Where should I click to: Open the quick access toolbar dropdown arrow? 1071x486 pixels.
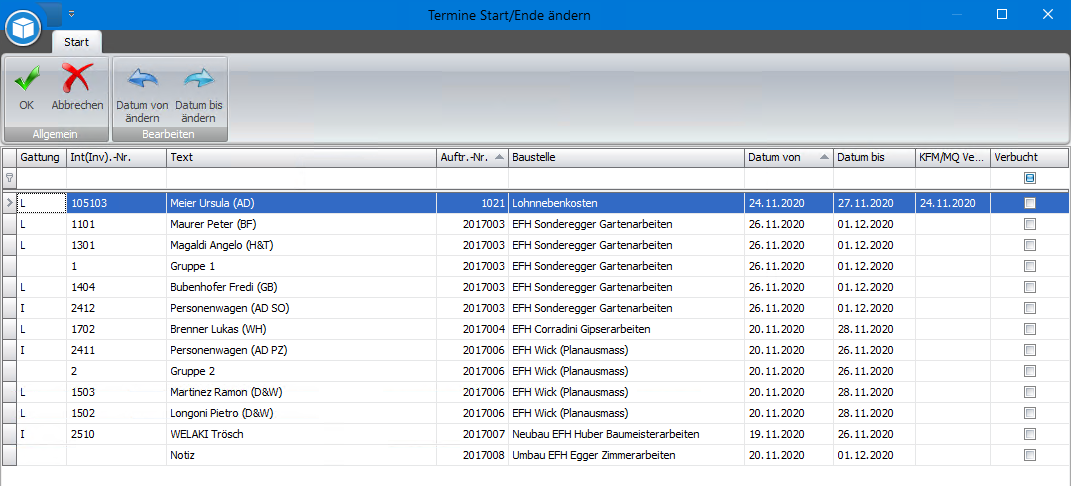pos(72,14)
